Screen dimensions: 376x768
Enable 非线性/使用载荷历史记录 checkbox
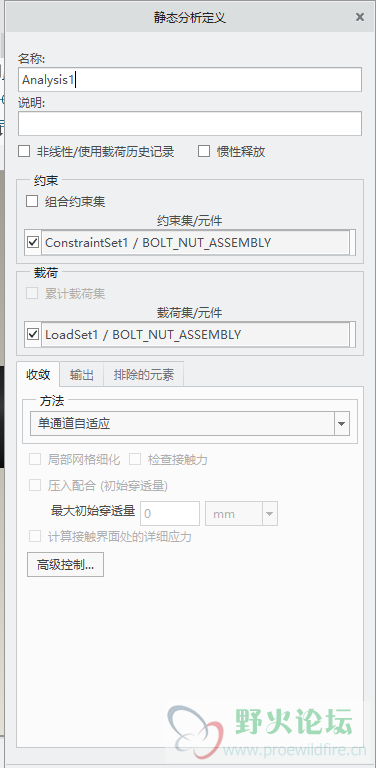(24, 151)
